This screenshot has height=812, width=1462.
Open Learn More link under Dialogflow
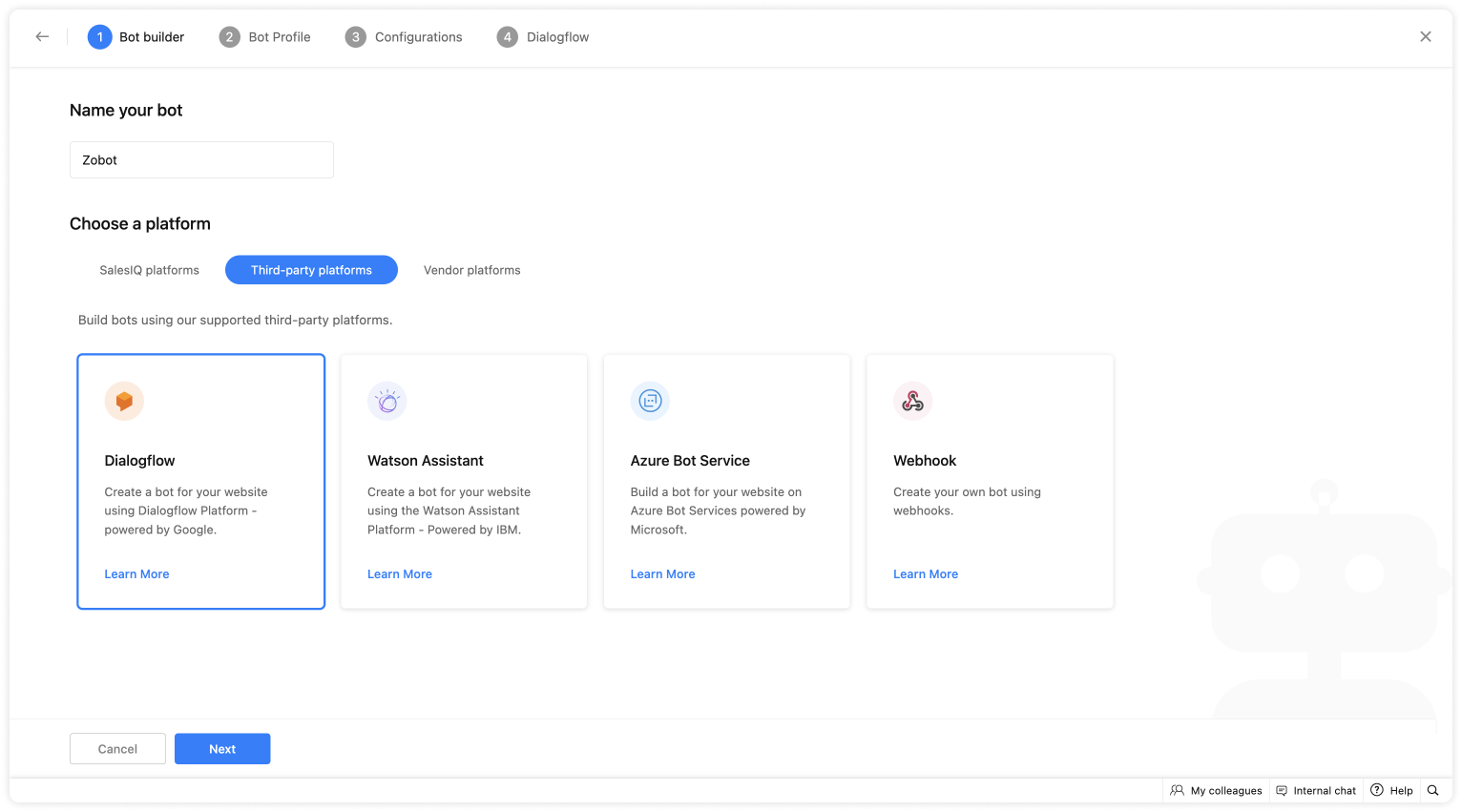pos(136,573)
